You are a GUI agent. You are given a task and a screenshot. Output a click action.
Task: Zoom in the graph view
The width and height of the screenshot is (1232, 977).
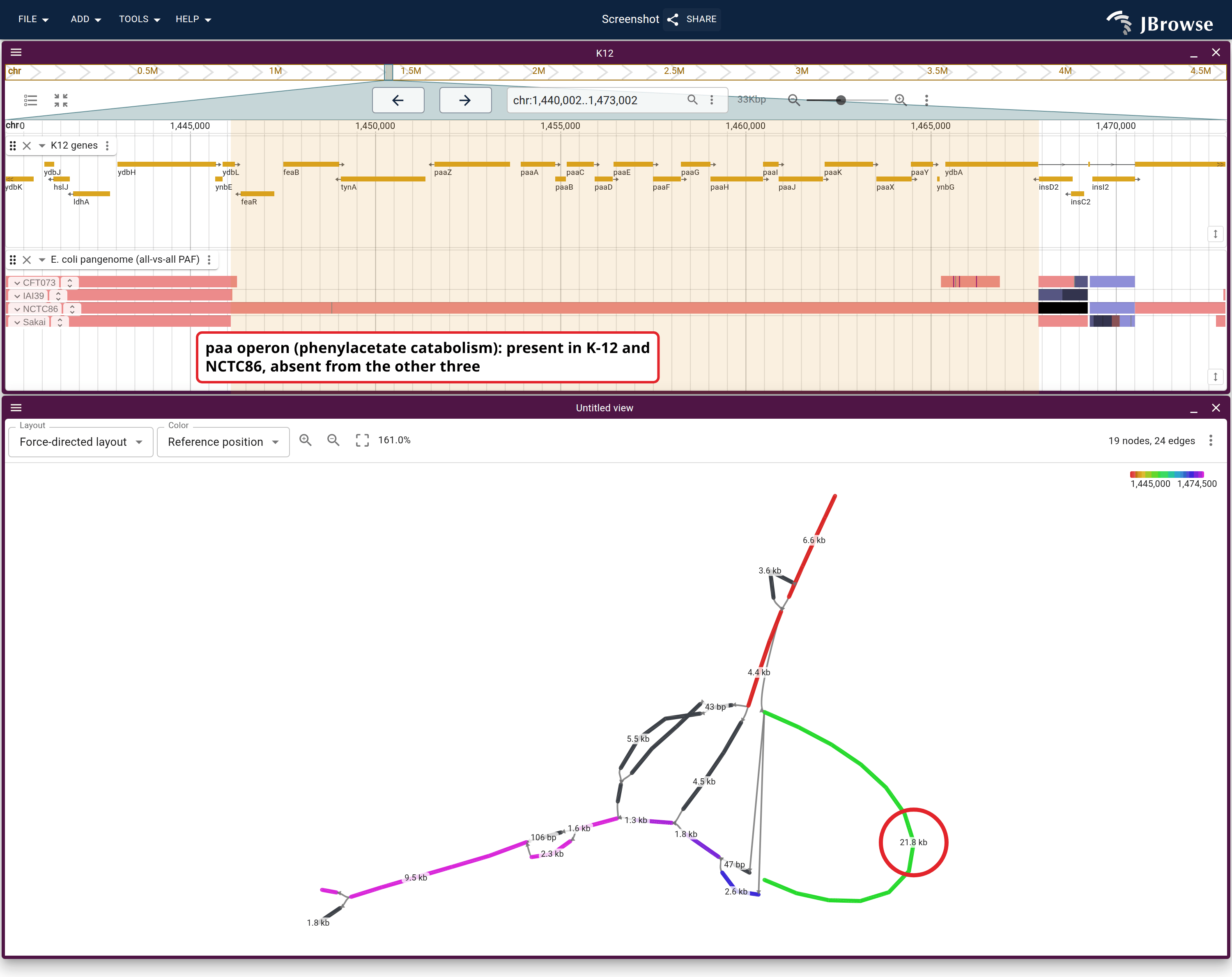(x=306, y=440)
